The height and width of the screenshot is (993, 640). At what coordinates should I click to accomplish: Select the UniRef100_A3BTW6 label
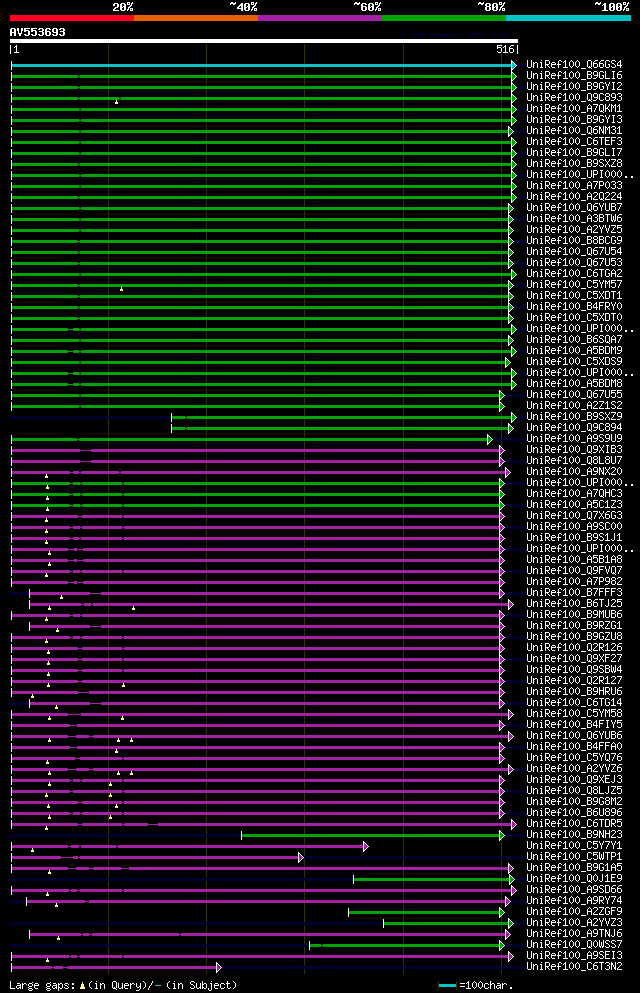[574, 218]
